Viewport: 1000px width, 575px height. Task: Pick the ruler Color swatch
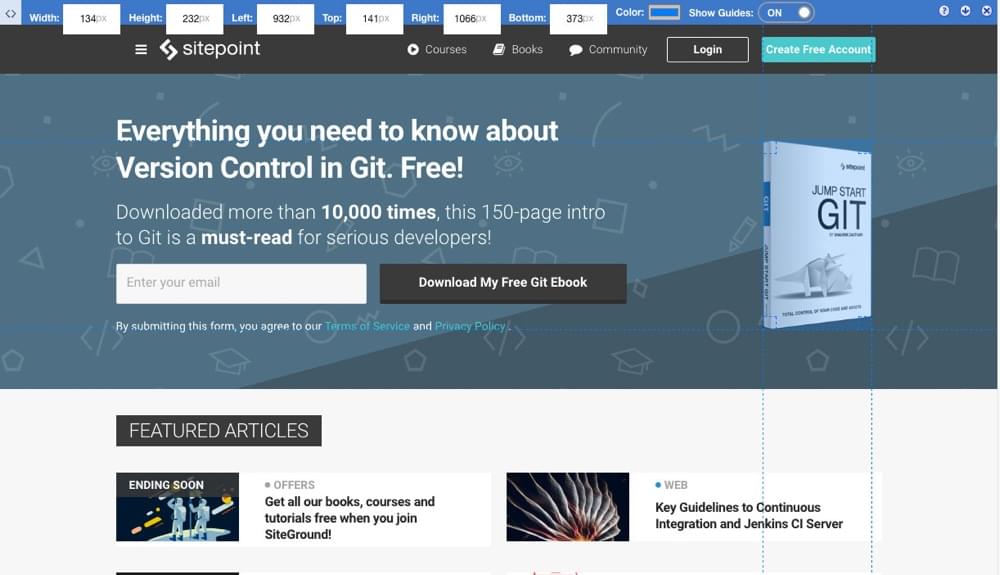click(x=664, y=13)
